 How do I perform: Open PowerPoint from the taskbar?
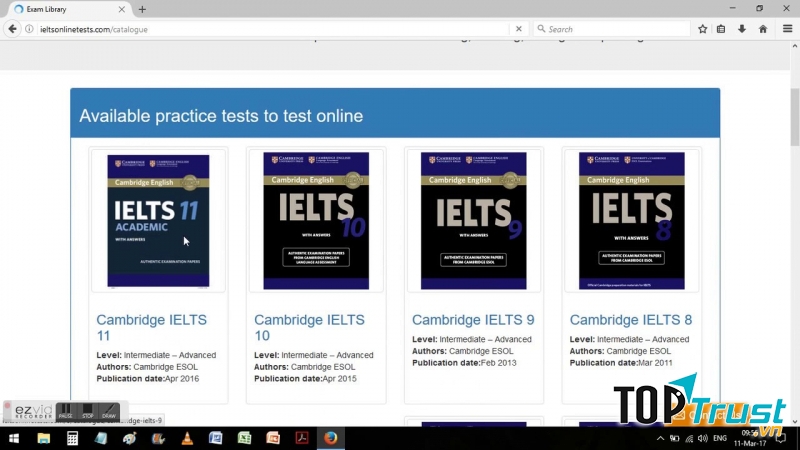pos(273,438)
